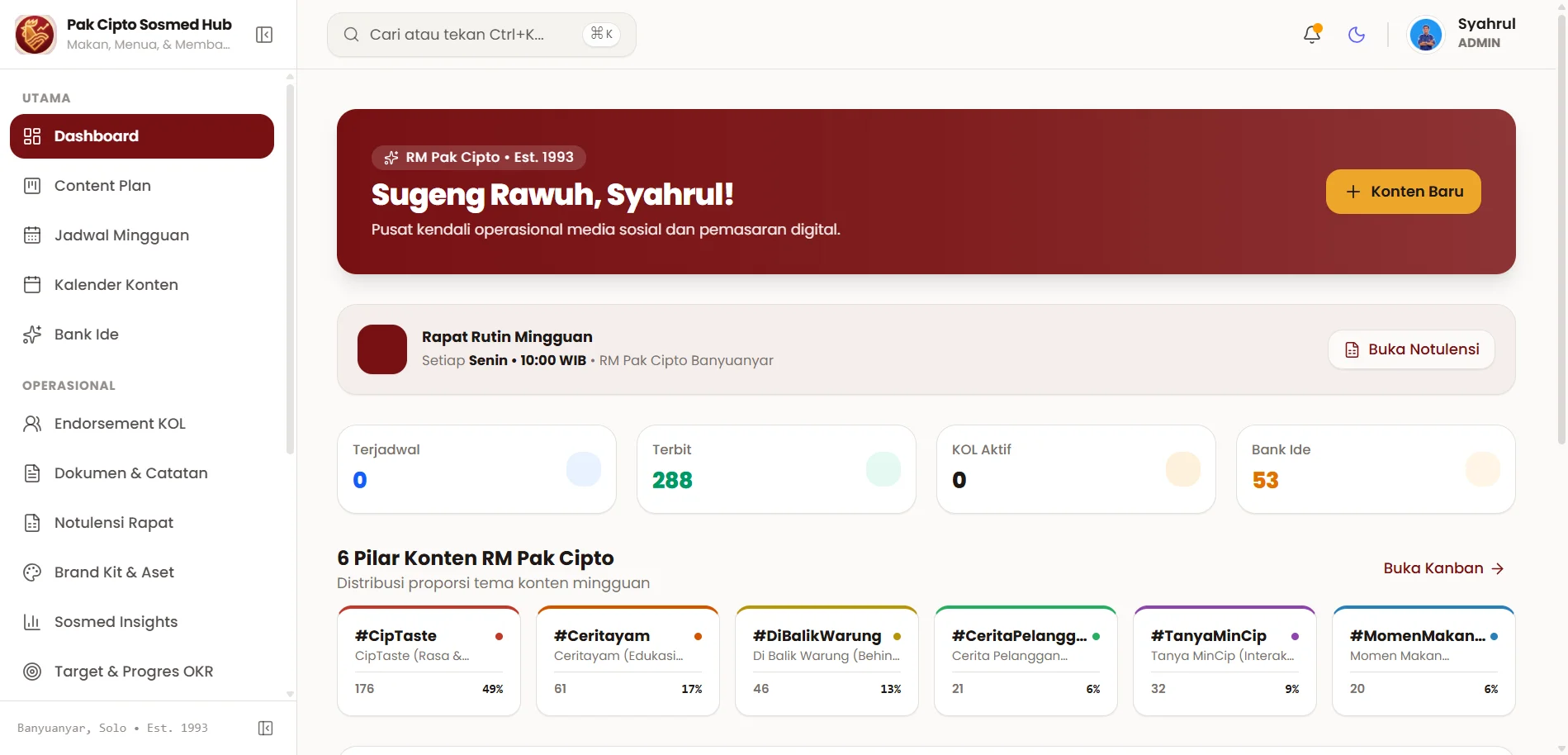Screen dimensions: 1568x755
Task: Click the Kalender Konten calendar icon
Action: point(32,285)
